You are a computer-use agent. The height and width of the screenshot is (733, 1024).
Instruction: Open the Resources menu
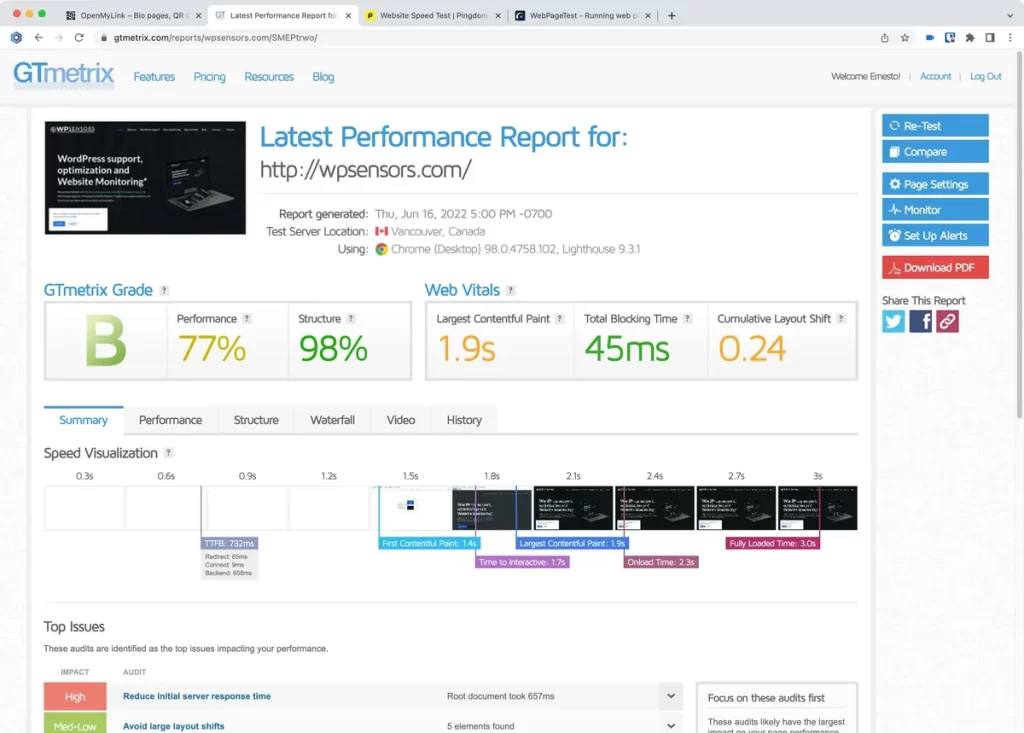point(269,77)
